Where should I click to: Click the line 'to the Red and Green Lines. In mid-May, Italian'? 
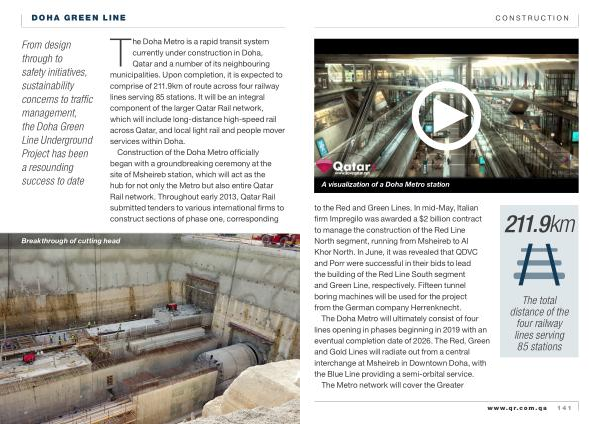point(396,208)
